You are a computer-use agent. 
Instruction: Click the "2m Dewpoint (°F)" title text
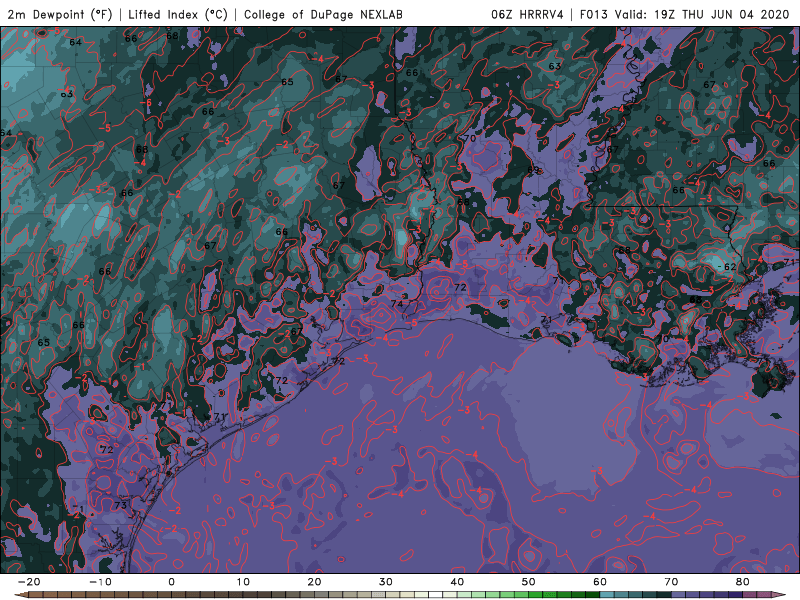pyautogui.click(x=60, y=14)
